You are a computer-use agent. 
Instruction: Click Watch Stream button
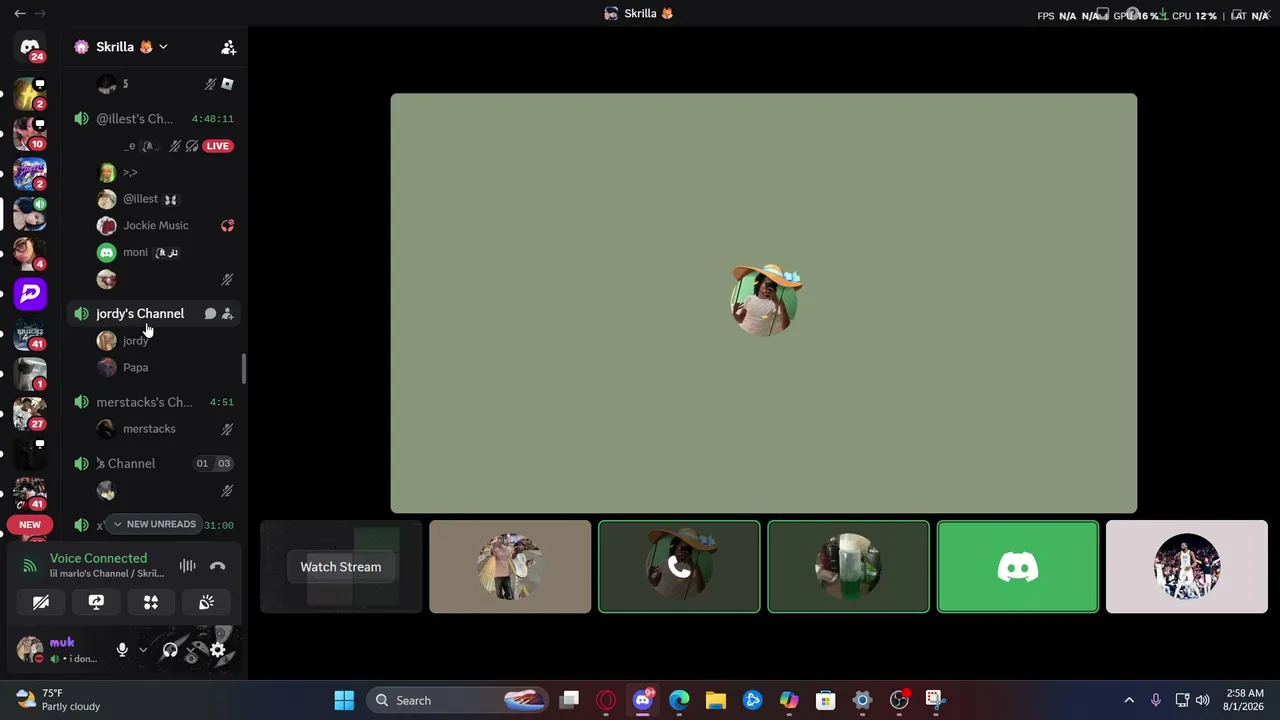[x=341, y=567]
